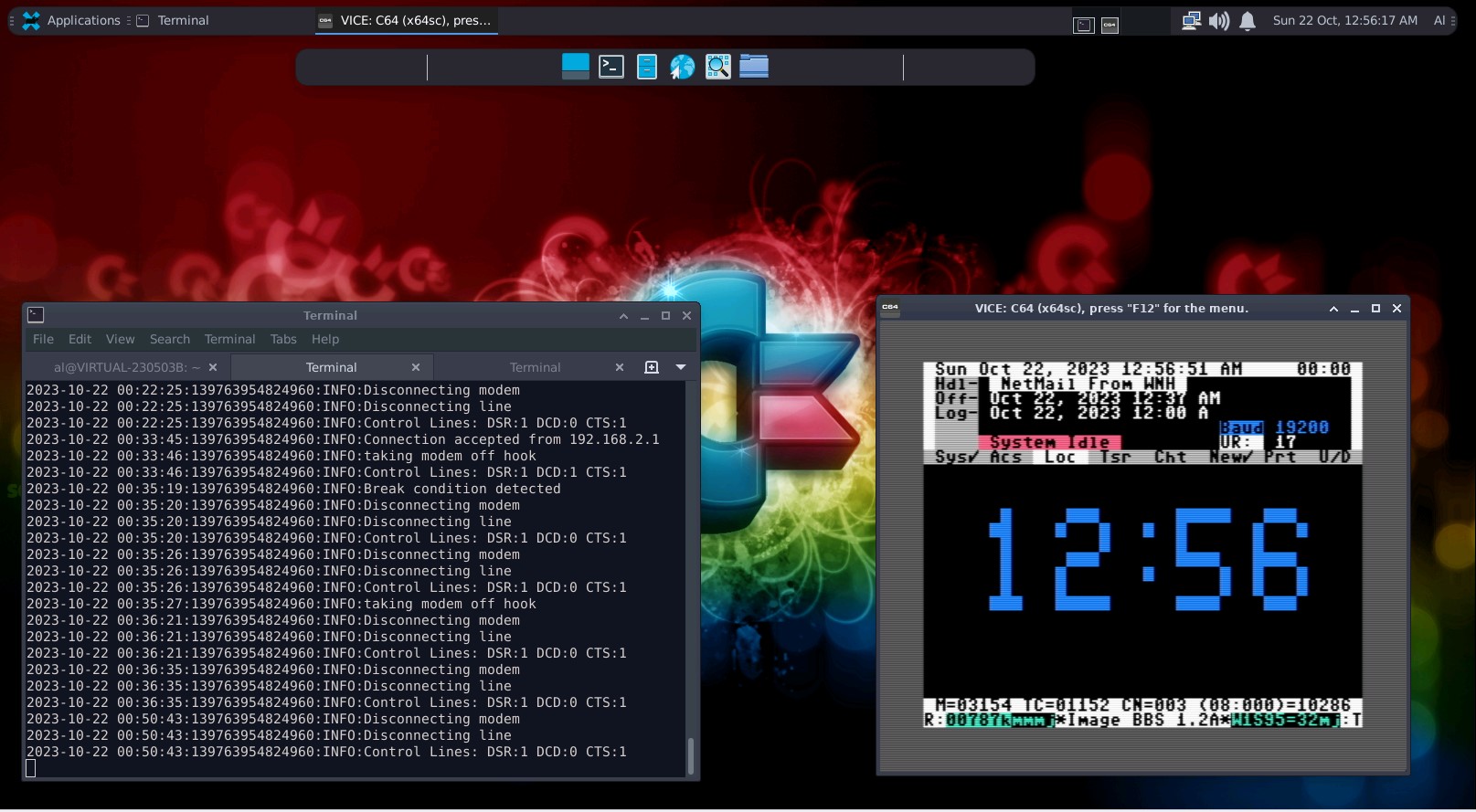This screenshot has width=1476, height=812.
Task: Click the last log line at 00:50:43
Action: pyautogui.click(x=326, y=752)
